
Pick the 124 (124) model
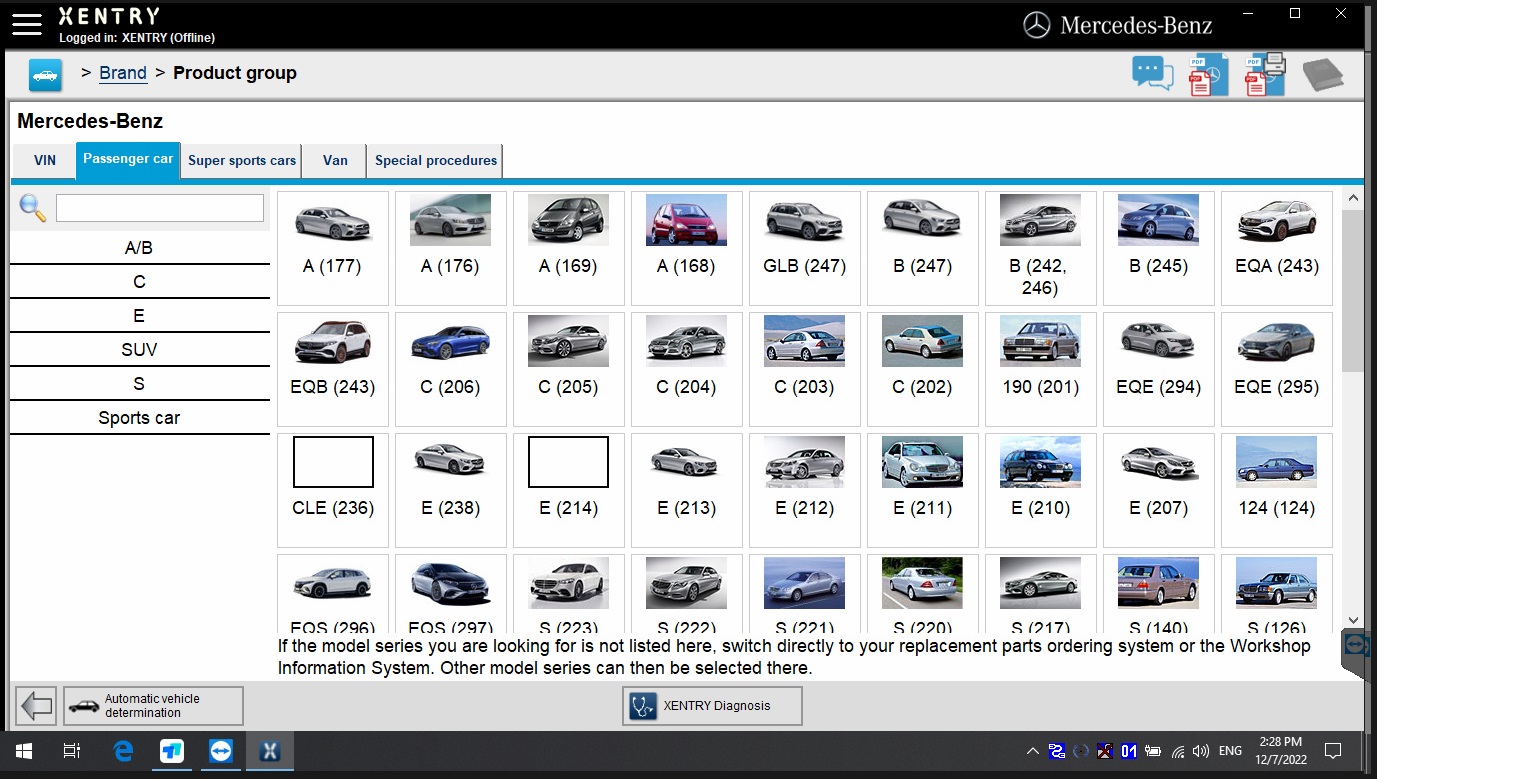1277,490
